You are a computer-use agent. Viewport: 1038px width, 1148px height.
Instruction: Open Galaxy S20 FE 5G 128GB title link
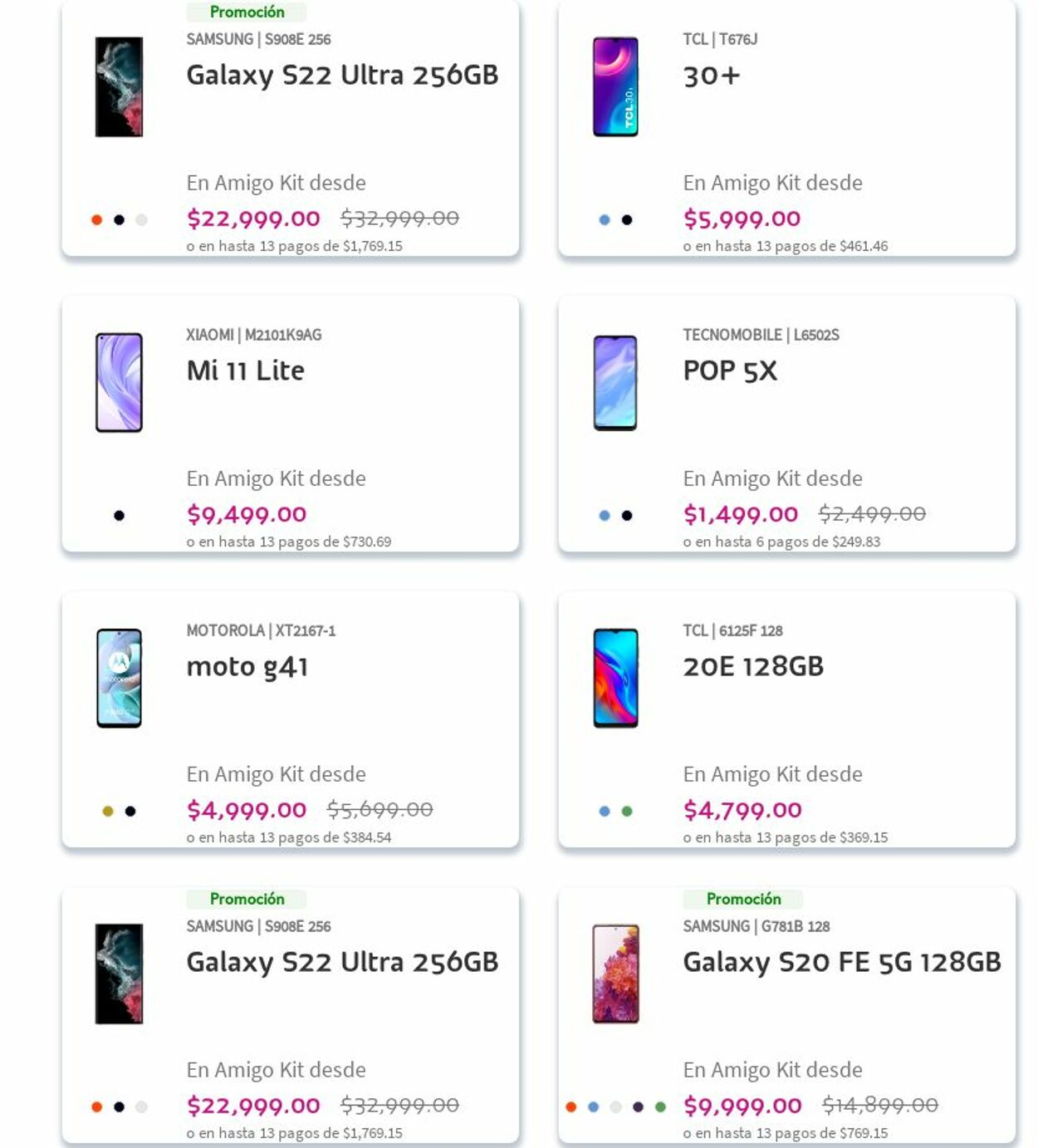tap(841, 962)
